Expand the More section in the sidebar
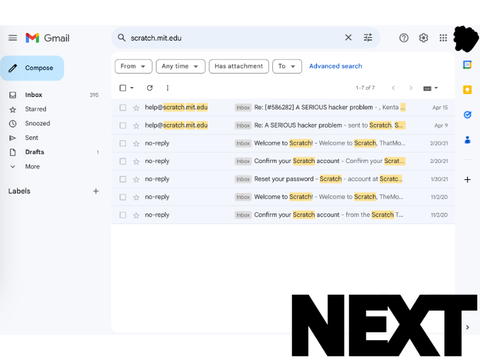480x360 pixels. coord(32,166)
